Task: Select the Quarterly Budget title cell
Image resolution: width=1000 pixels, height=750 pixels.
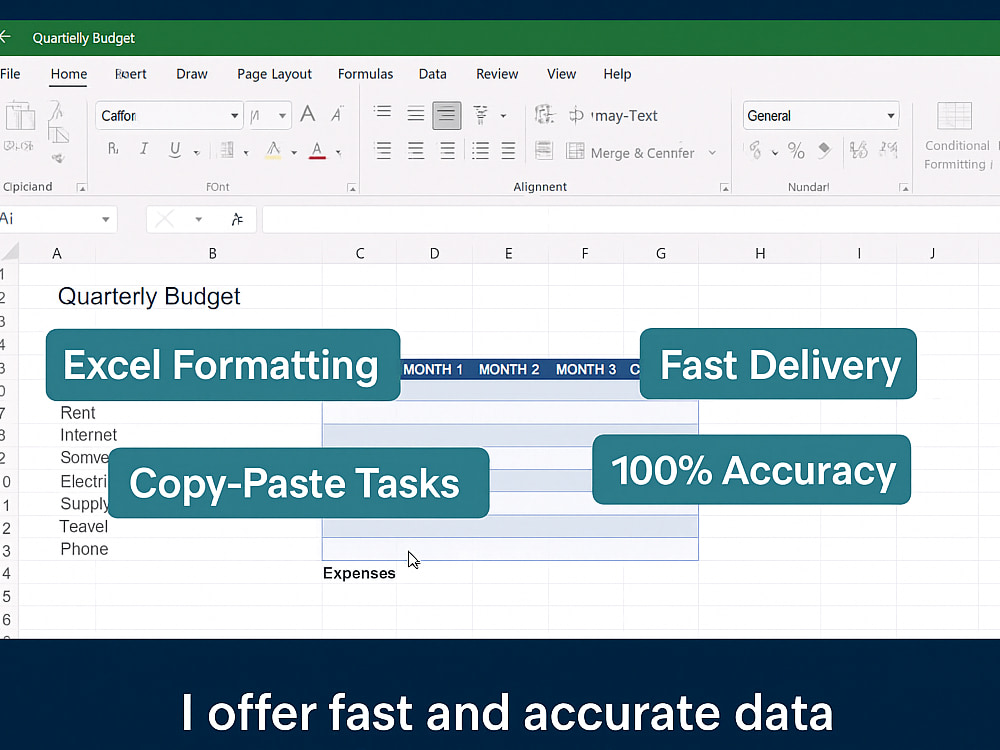Action: tap(149, 297)
